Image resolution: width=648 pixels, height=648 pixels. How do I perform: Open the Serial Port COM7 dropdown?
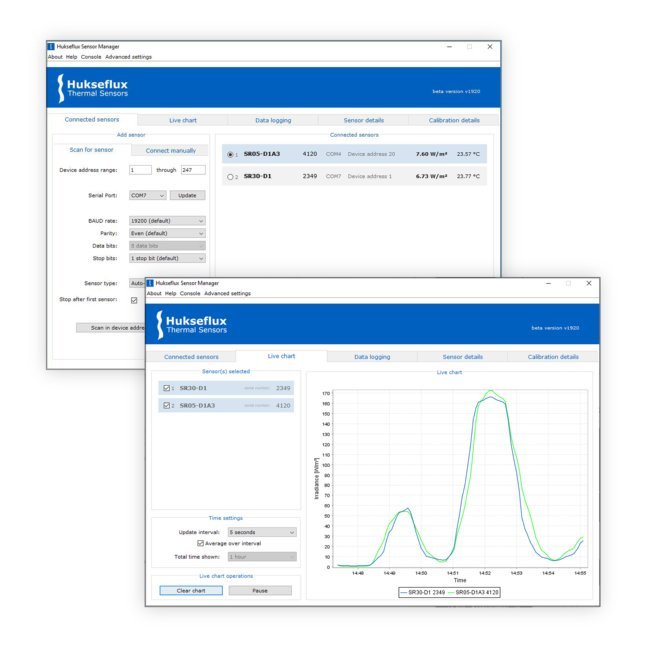click(x=147, y=195)
